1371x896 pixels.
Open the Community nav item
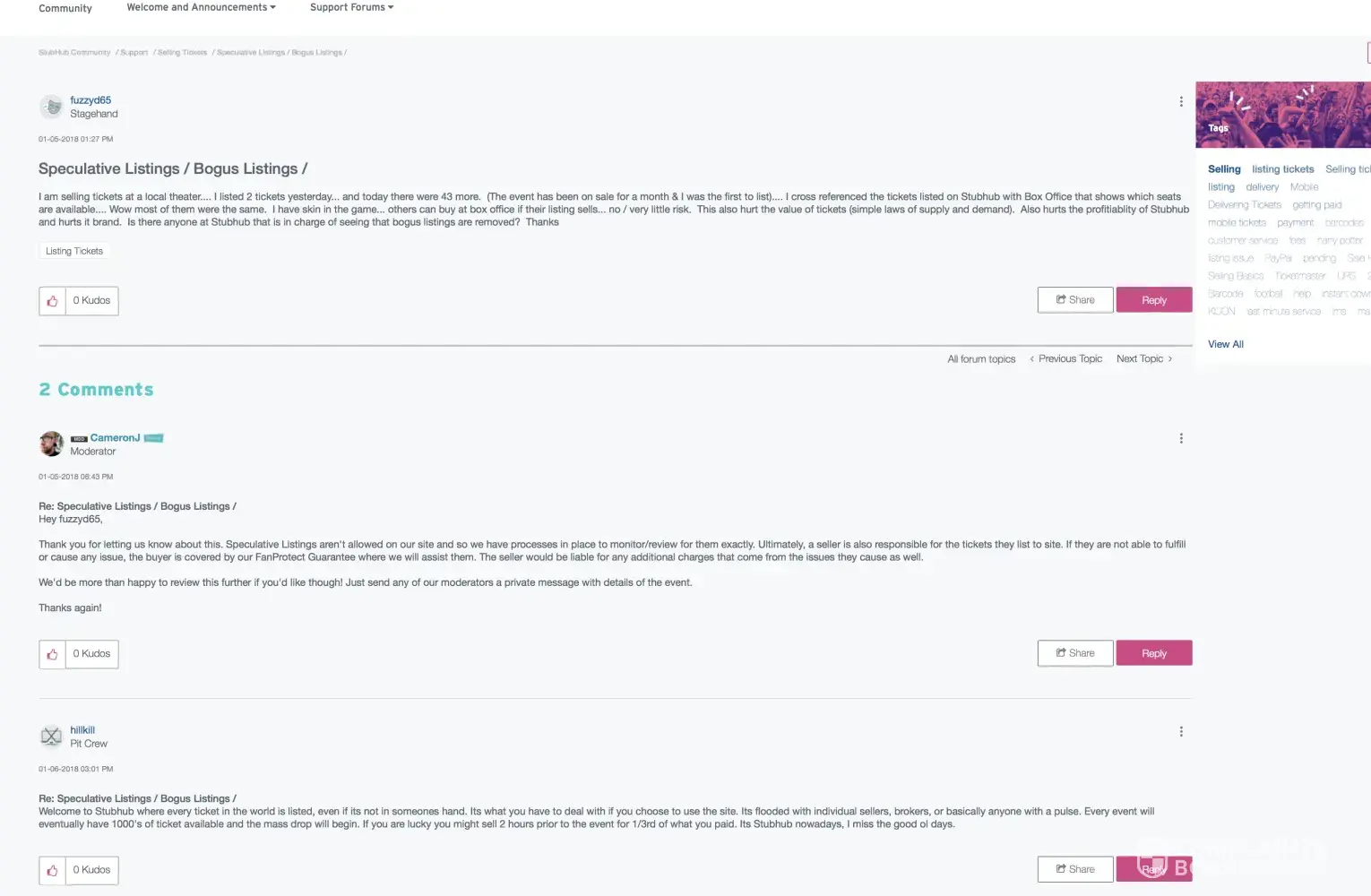coord(65,8)
